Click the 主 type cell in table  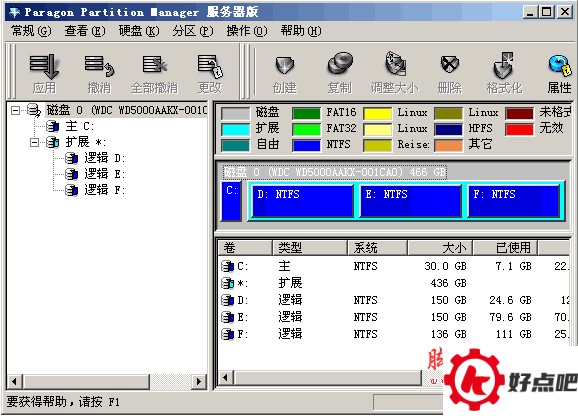(x=284, y=266)
